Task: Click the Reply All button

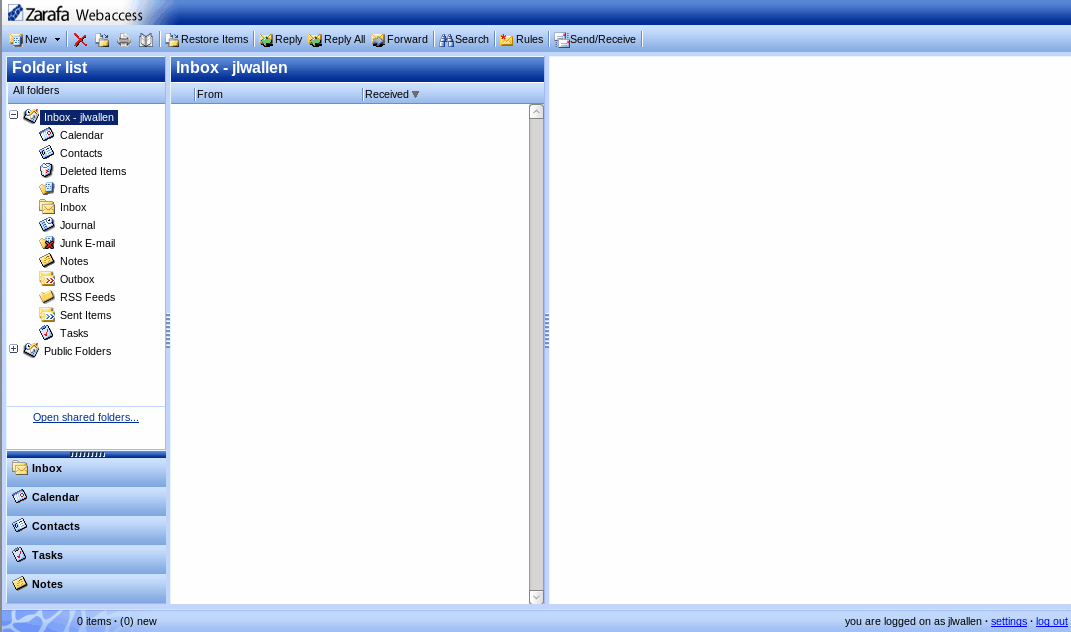Action: (337, 40)
